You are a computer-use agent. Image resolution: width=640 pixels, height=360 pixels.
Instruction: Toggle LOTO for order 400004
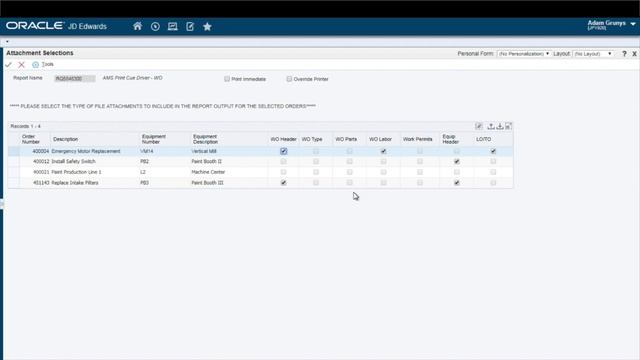tap(493, 151)
